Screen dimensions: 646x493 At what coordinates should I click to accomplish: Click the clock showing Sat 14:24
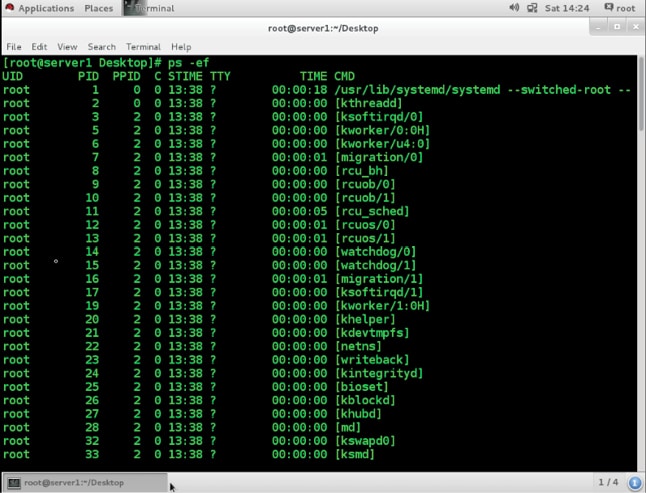click(567, 8)
